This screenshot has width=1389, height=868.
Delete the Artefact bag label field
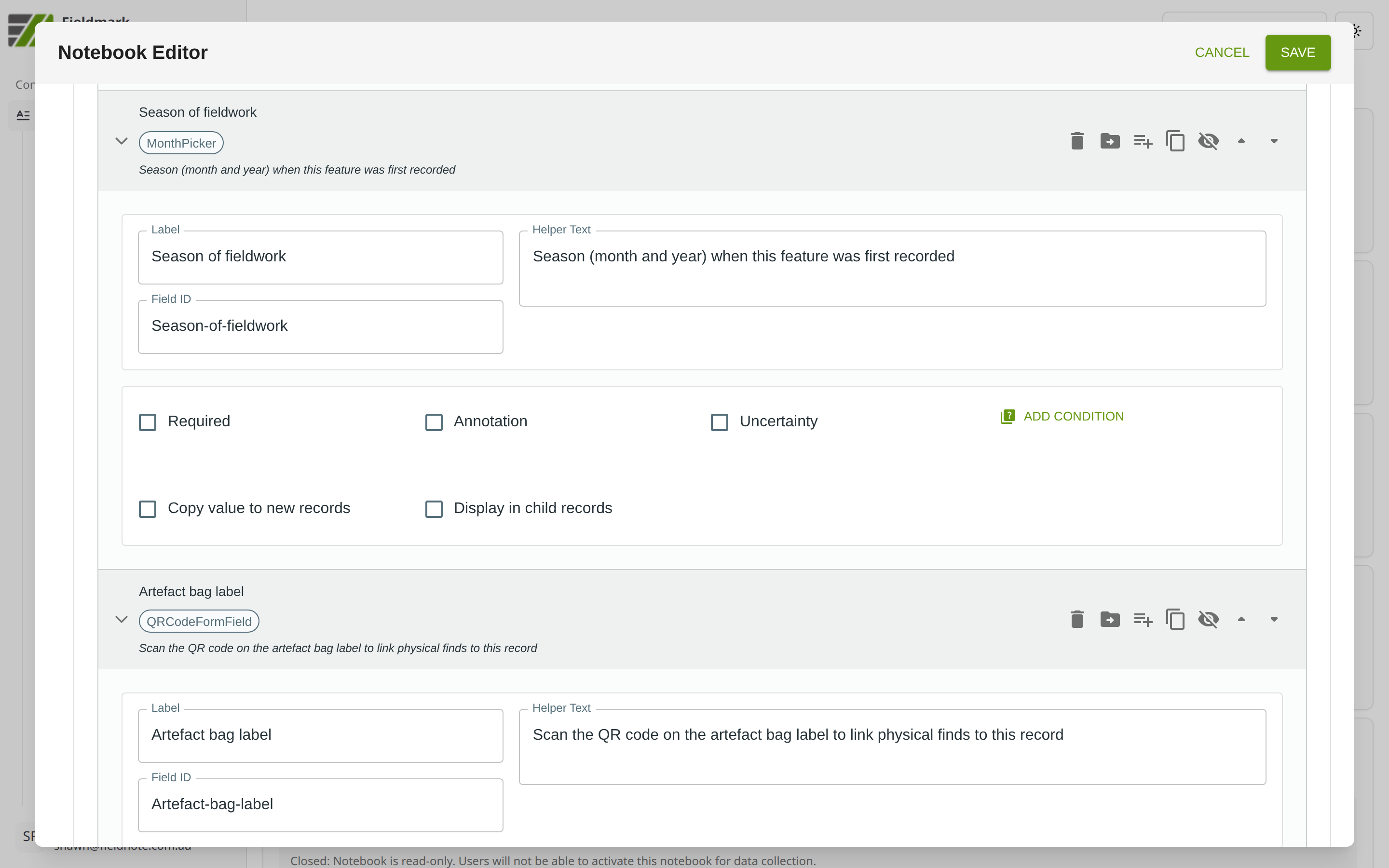click(1077, 620)
